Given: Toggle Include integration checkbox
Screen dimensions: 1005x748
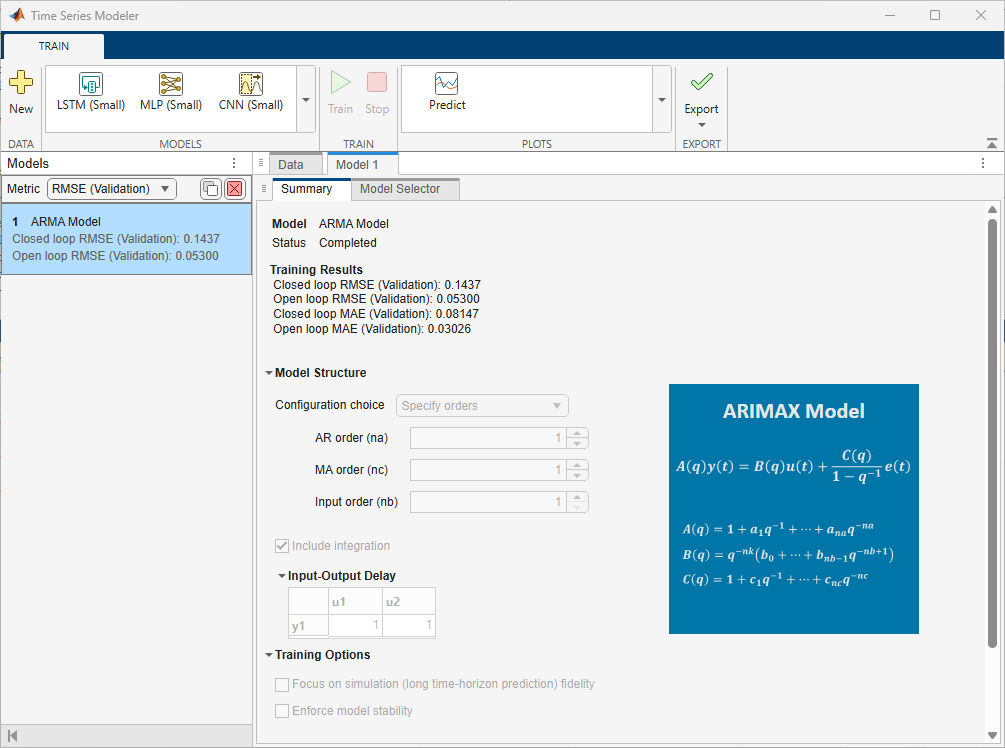Looking at the screenshot, I should coord(282,546).
